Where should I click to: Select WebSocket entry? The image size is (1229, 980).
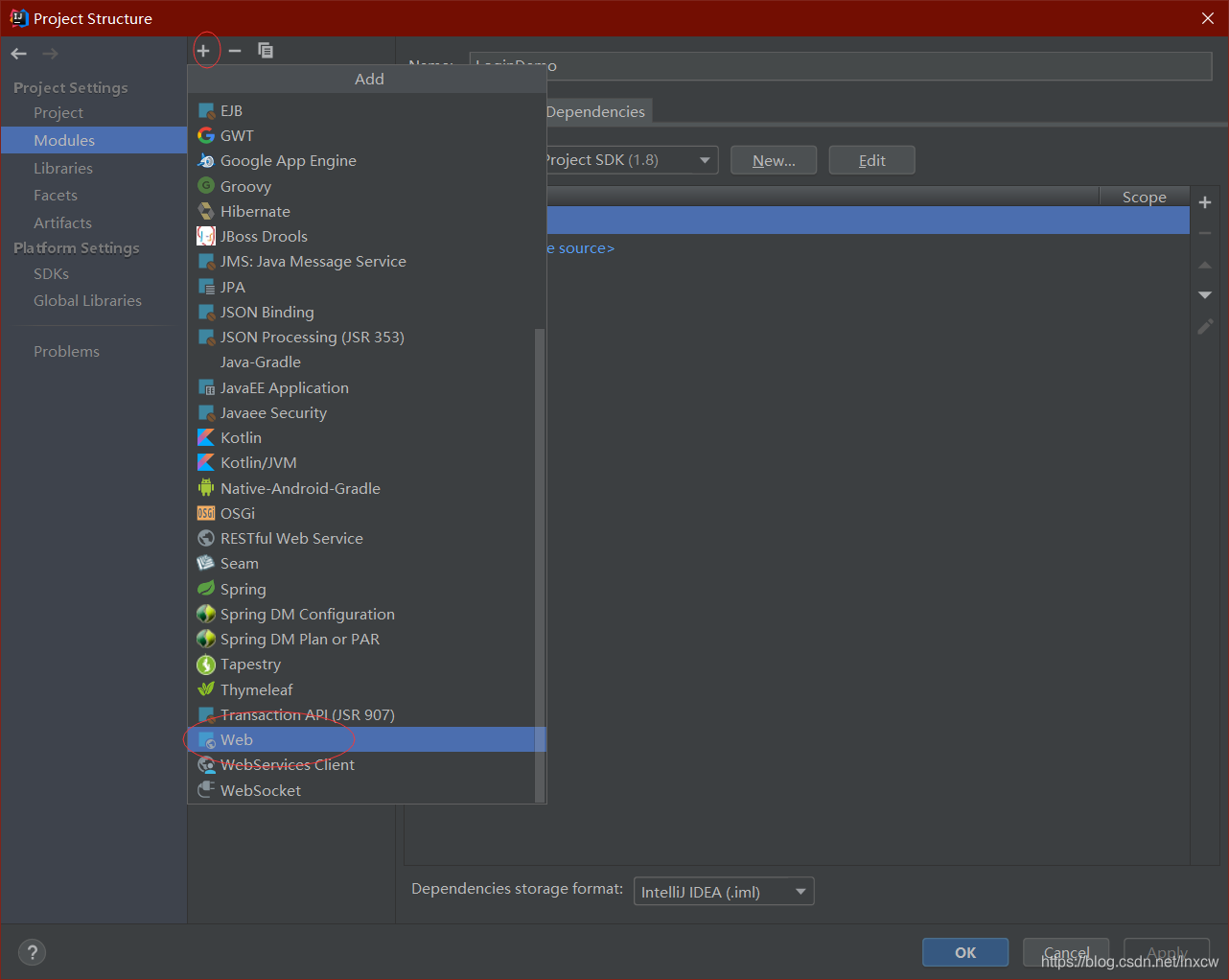(x=366, y=790)
